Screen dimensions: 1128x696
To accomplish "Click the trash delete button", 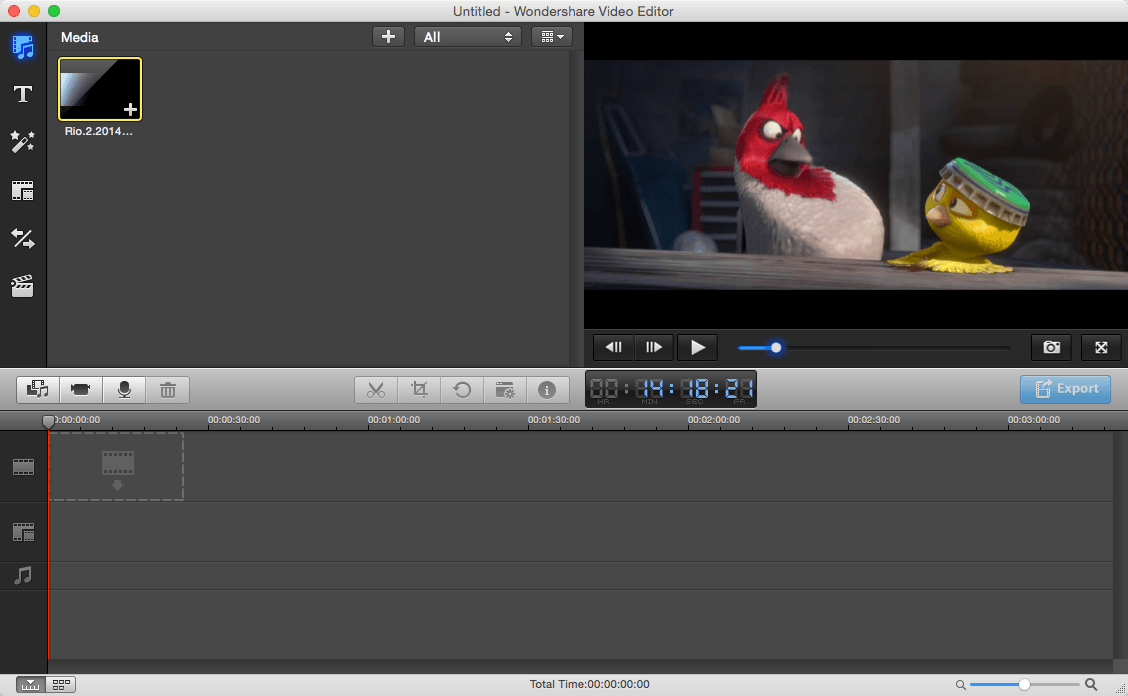I will click(168, 389).
